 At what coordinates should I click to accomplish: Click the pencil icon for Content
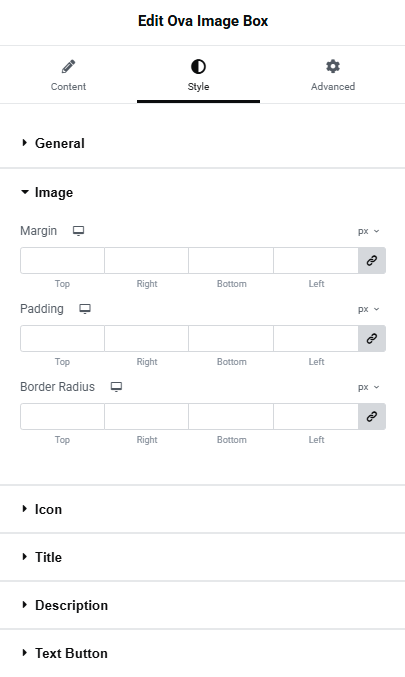tap(68, 66)
